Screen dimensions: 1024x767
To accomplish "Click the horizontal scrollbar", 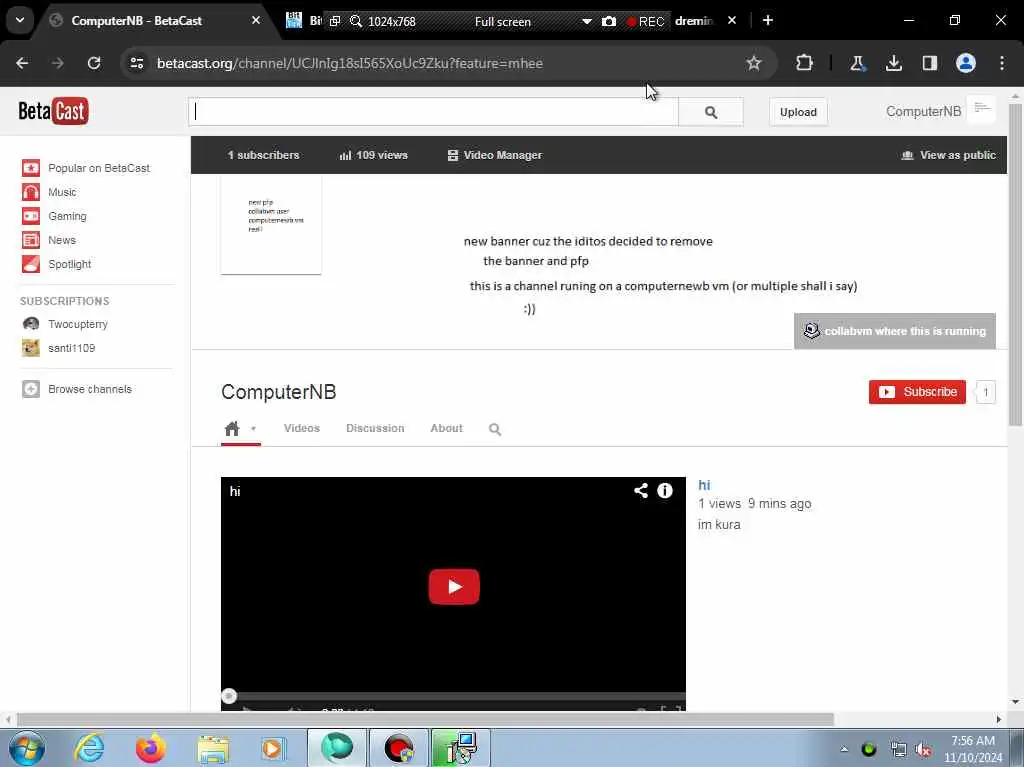I will 425,719.
